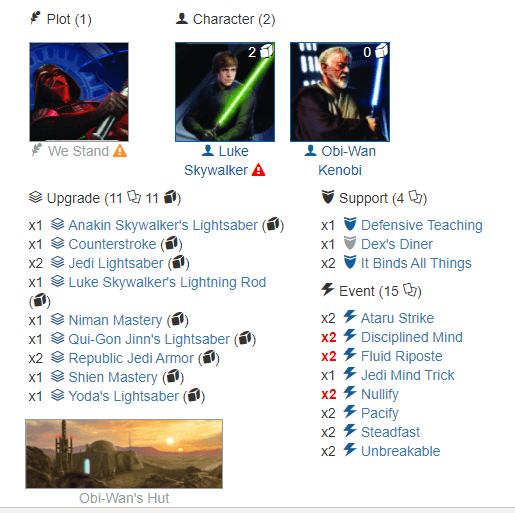Viewport: 515px width, 513px height.
Task: Click the dice icon on Obi-Wan Kenobi's portrait
Action: pos(381,51)
